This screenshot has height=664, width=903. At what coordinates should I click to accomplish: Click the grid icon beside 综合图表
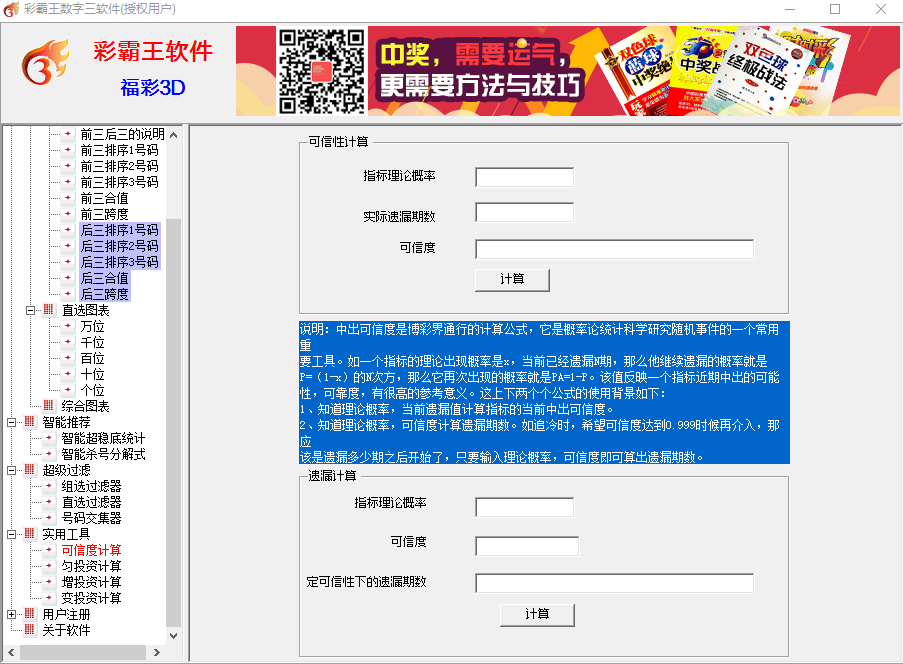click(x=48, y=406)
